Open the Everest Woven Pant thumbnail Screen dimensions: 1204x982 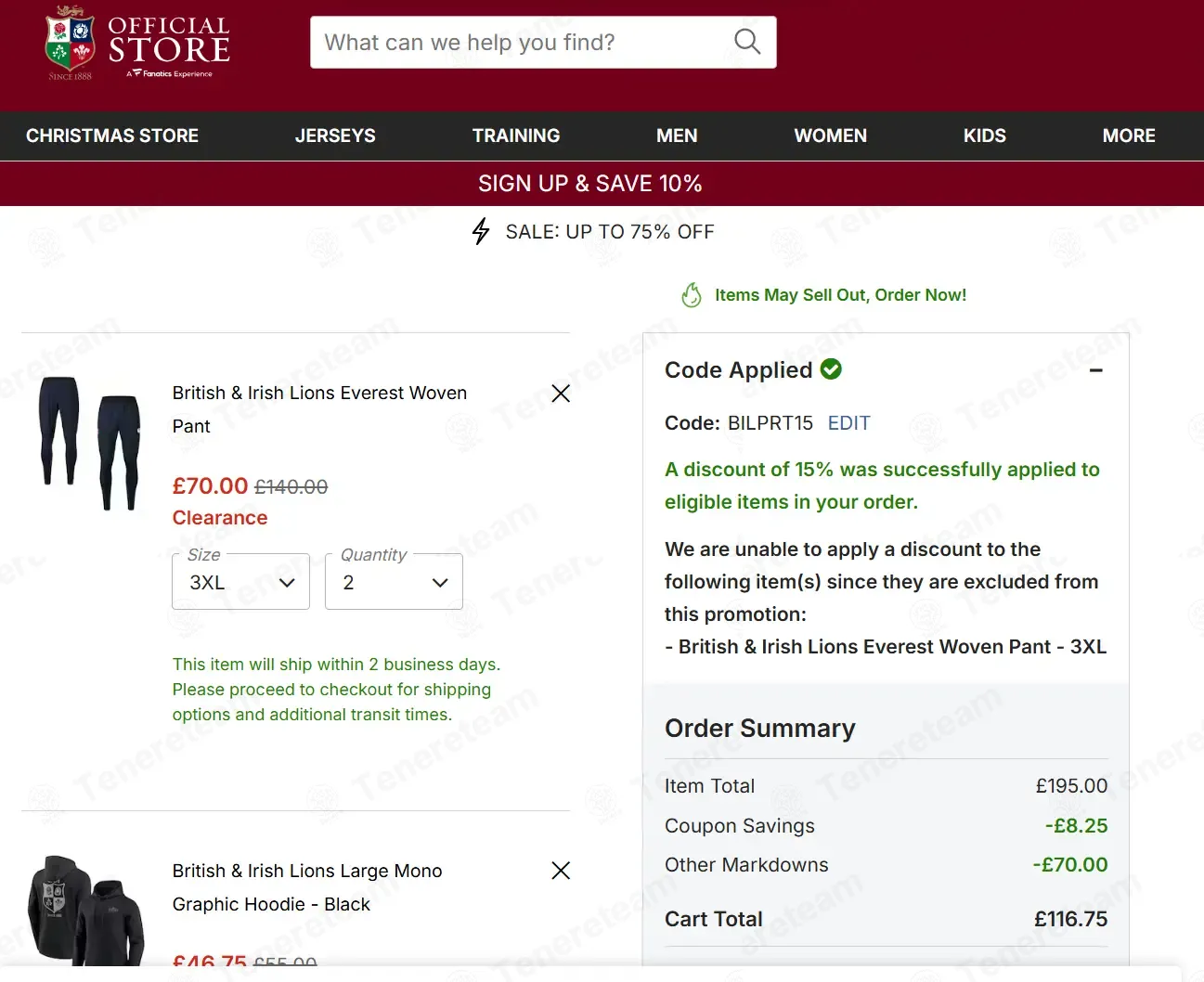coord(90,443)
